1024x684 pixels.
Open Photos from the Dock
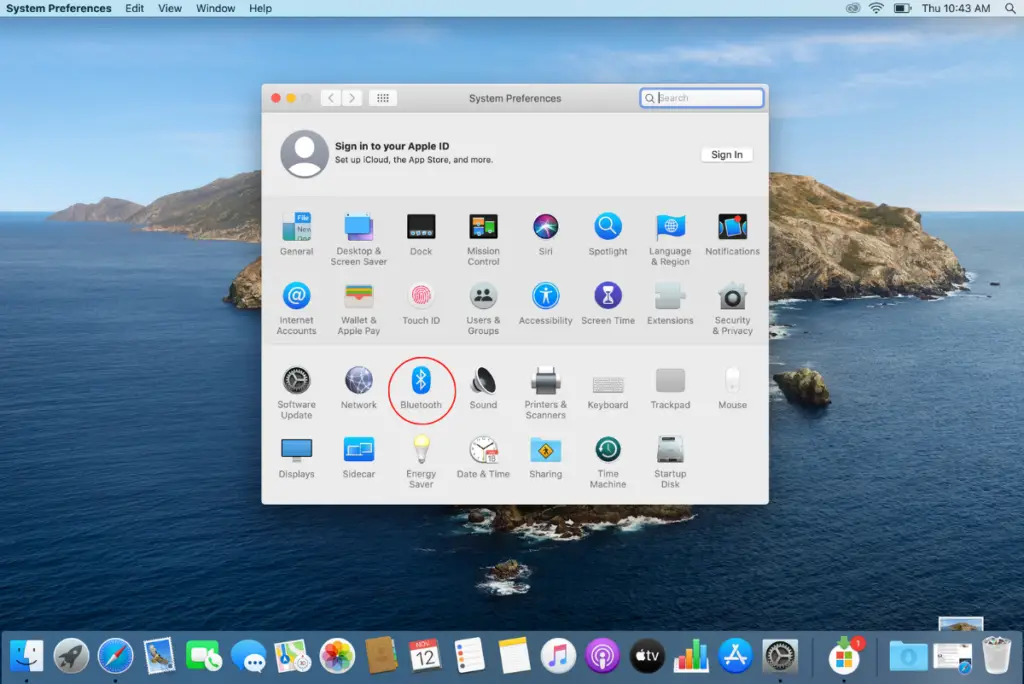tap(337, 655)
